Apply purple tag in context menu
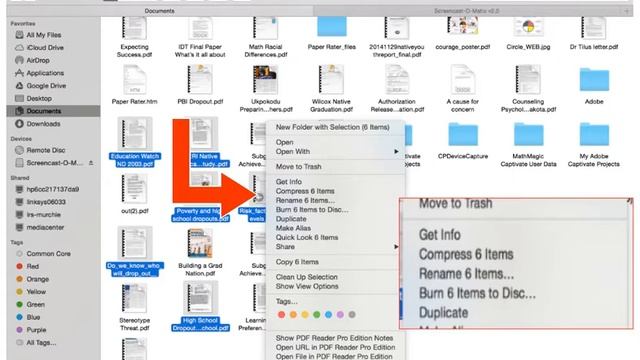Image resolution: width=640 pixels, height=360 pixels. 340,314
